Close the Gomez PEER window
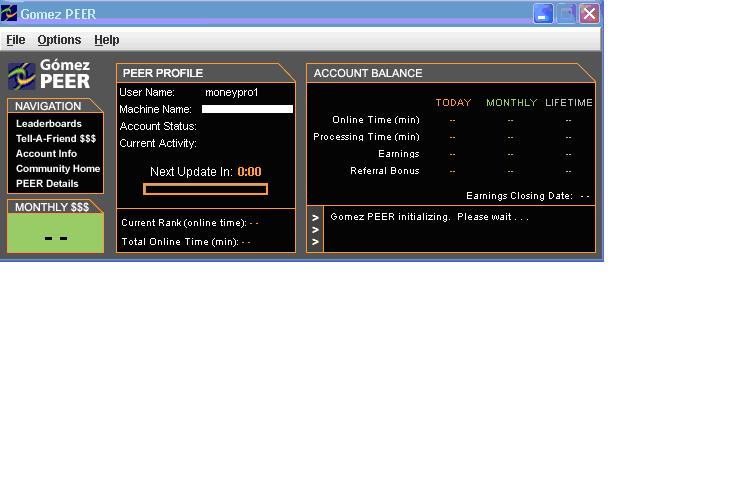 point(589,13)
